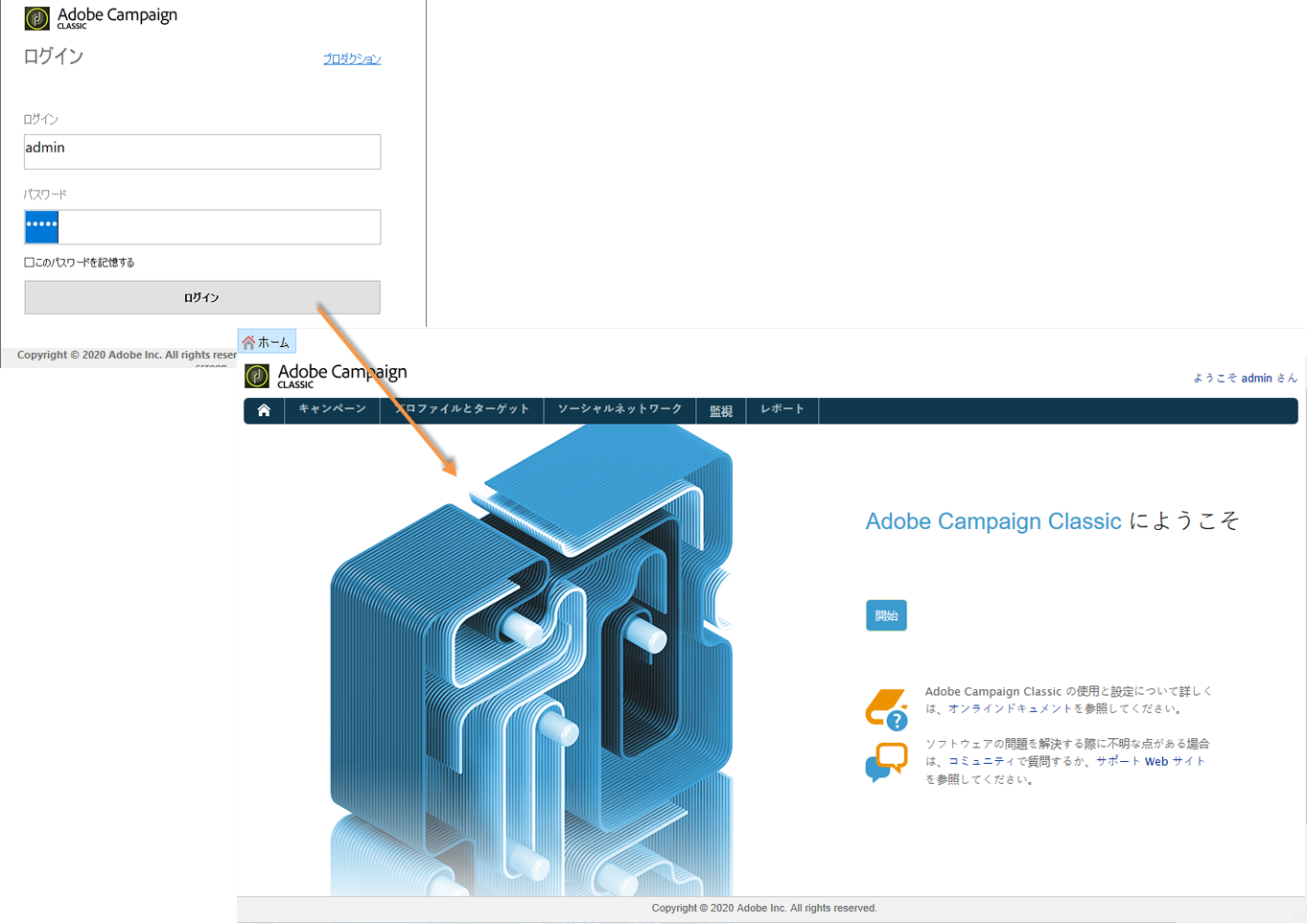The image size is (1307, 924).
Task: Focus the パスワード input field
Action: click(202, 227)
